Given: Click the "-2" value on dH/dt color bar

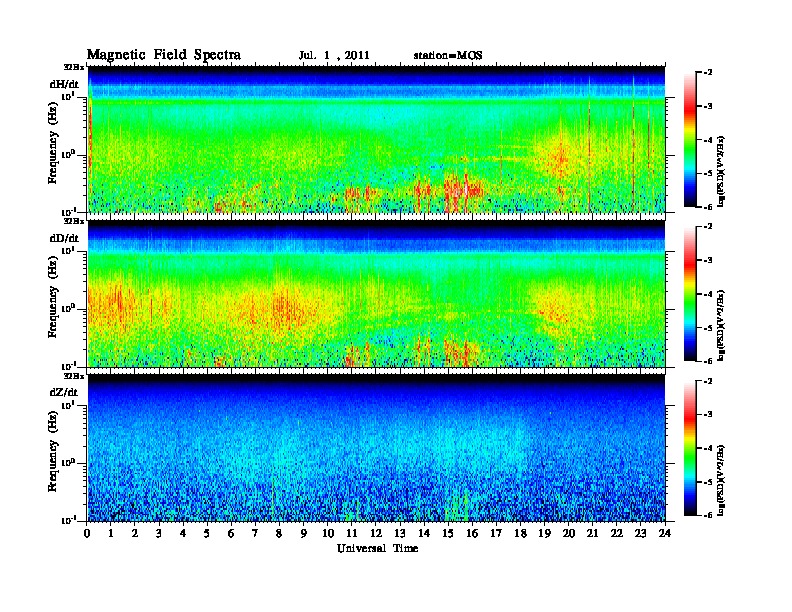Looking at the screenshot, I should point(708,73).
